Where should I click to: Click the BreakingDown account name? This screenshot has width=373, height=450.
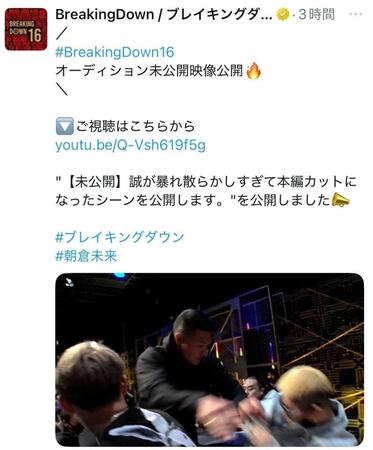(x=164, y=15)
